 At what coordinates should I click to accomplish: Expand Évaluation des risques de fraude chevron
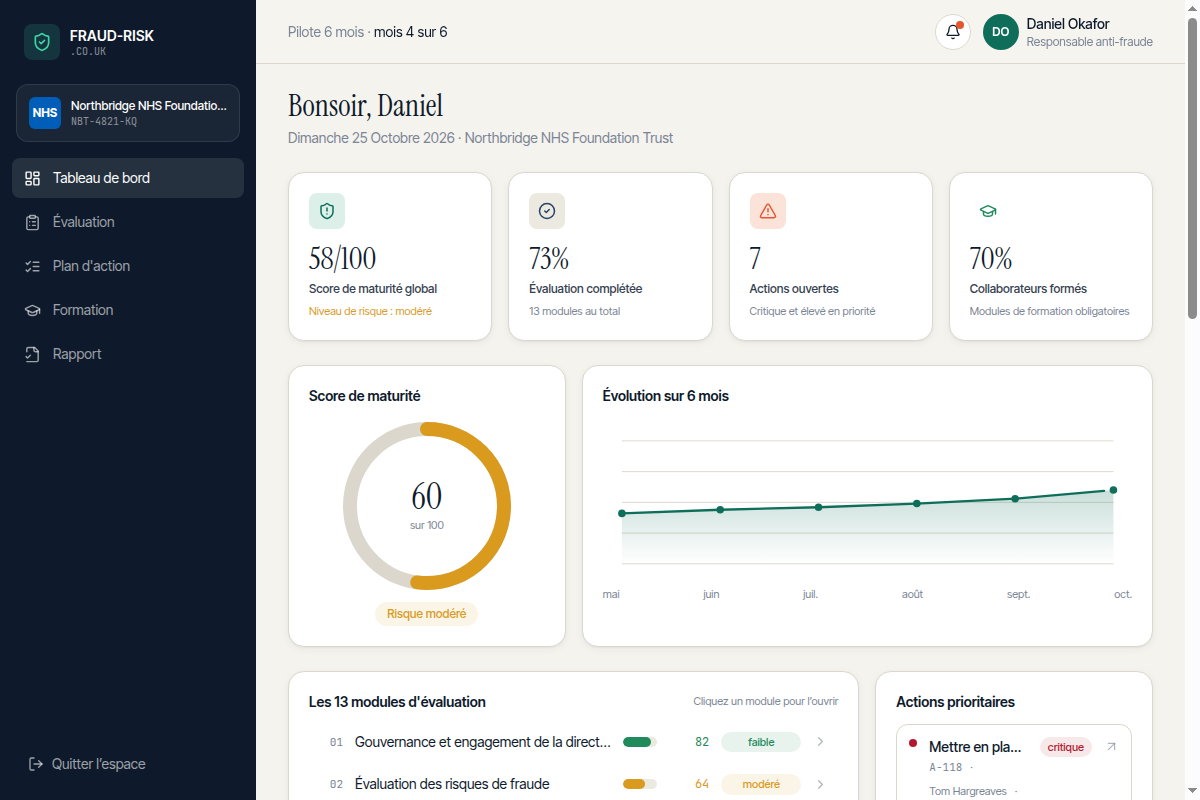pyautogui.click(x=820, y=784)
